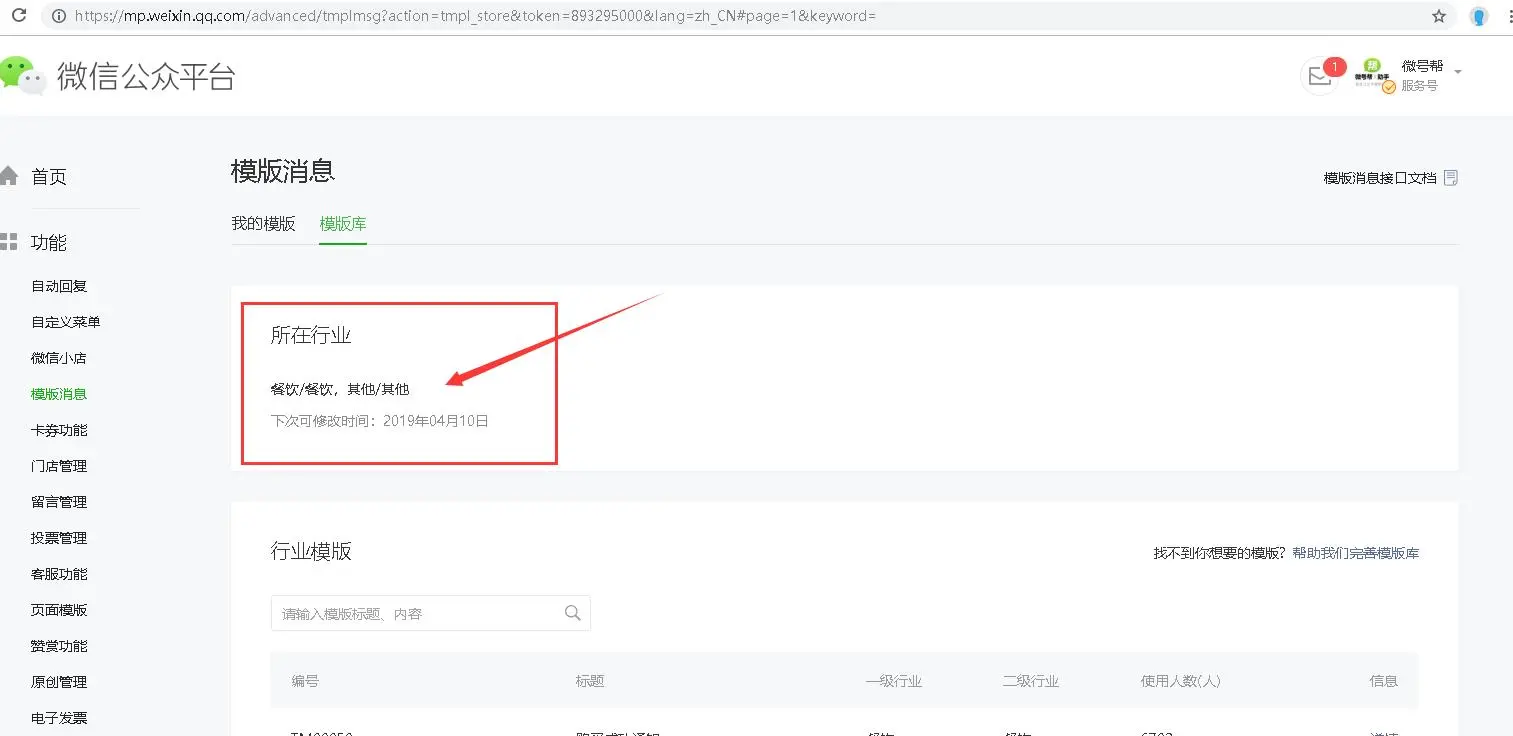Click the 模版消息 page heading
This screenshot has width=1513, height=736.
point(283,171)
